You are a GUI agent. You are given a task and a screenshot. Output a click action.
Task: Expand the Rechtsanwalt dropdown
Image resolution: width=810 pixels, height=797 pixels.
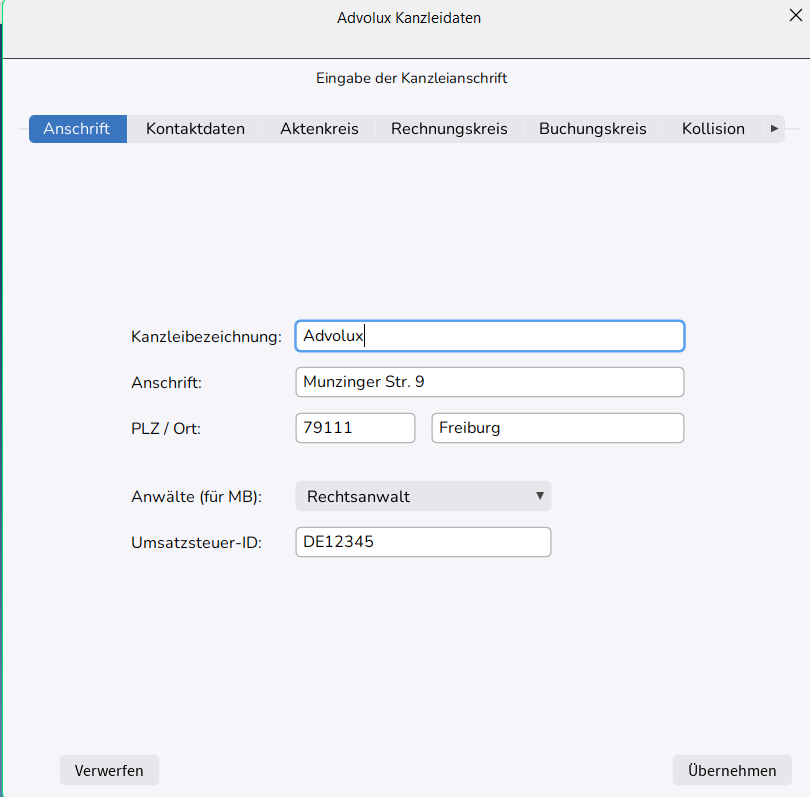pos(423,496)
